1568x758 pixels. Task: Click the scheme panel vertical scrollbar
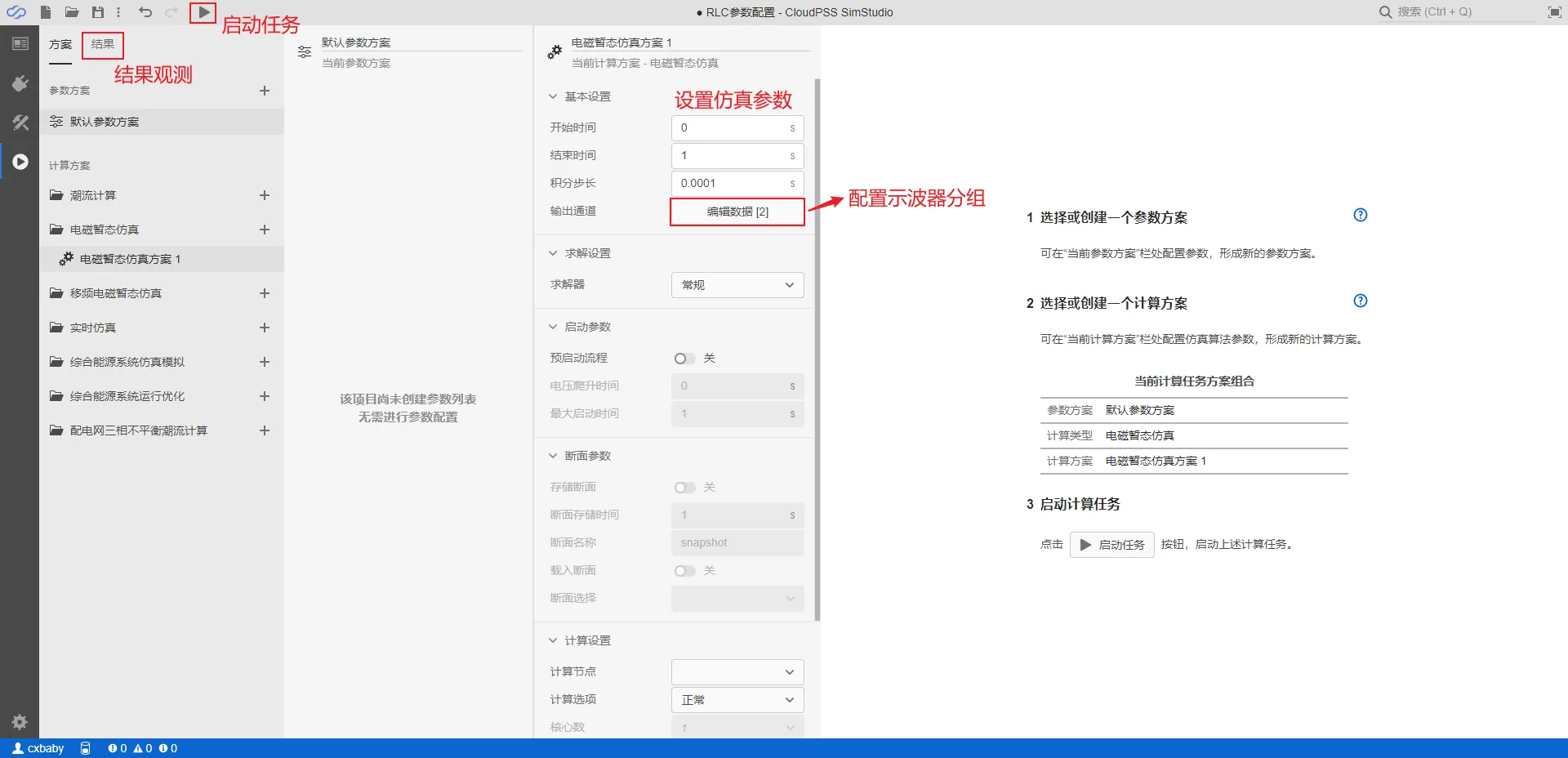click(x=817, y=350)
